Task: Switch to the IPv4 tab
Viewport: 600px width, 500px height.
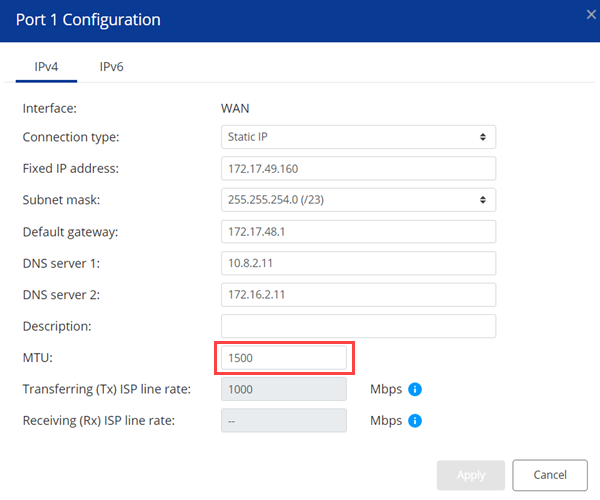Action: [48, 67]
